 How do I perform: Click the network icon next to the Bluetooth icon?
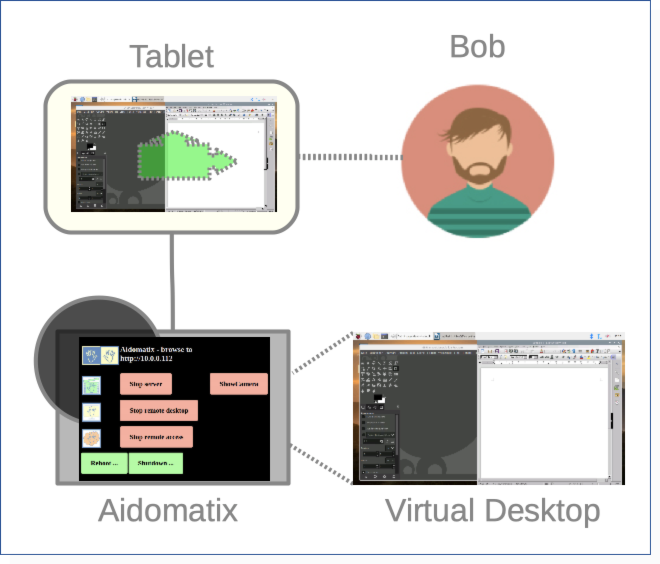tap(599, 336)
